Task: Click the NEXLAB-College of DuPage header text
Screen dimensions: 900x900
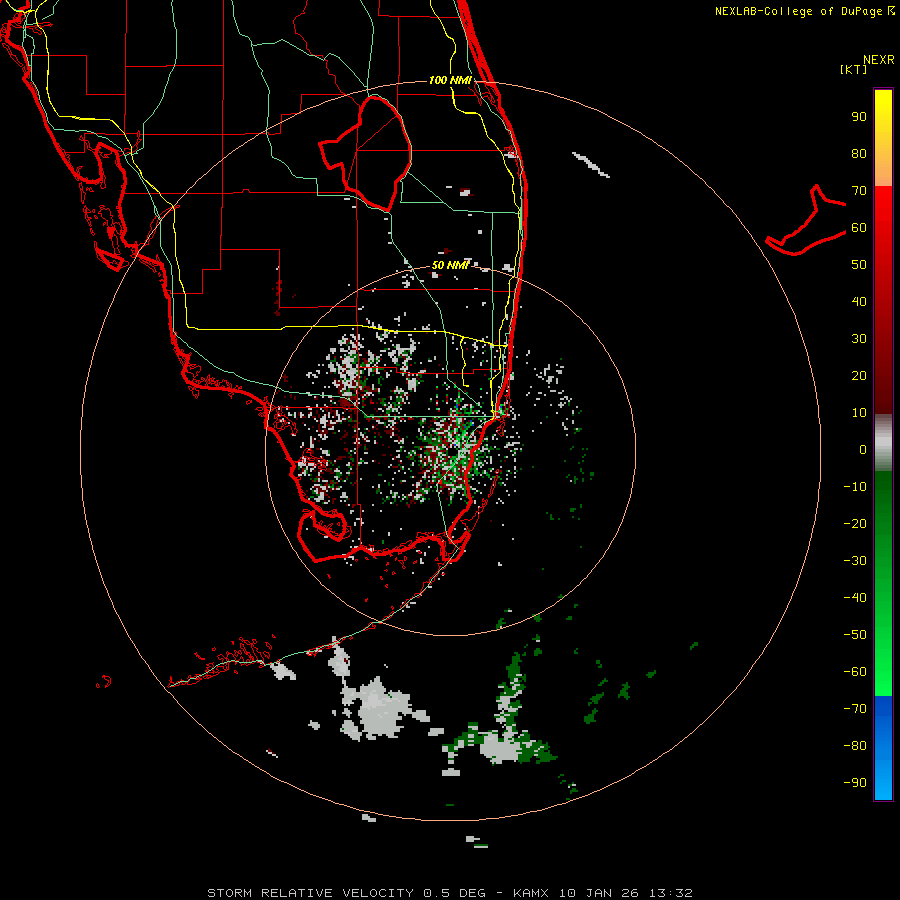Action: click(804, 11)
